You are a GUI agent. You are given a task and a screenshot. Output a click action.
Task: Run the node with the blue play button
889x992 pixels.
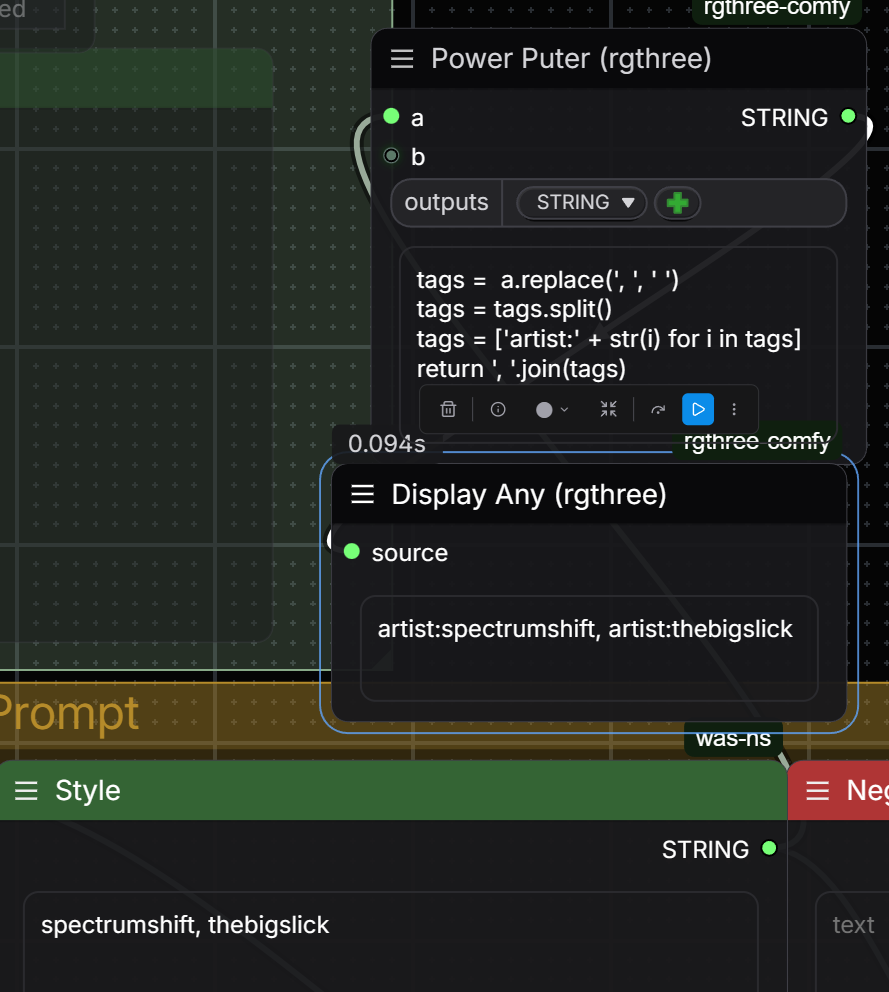698,409
